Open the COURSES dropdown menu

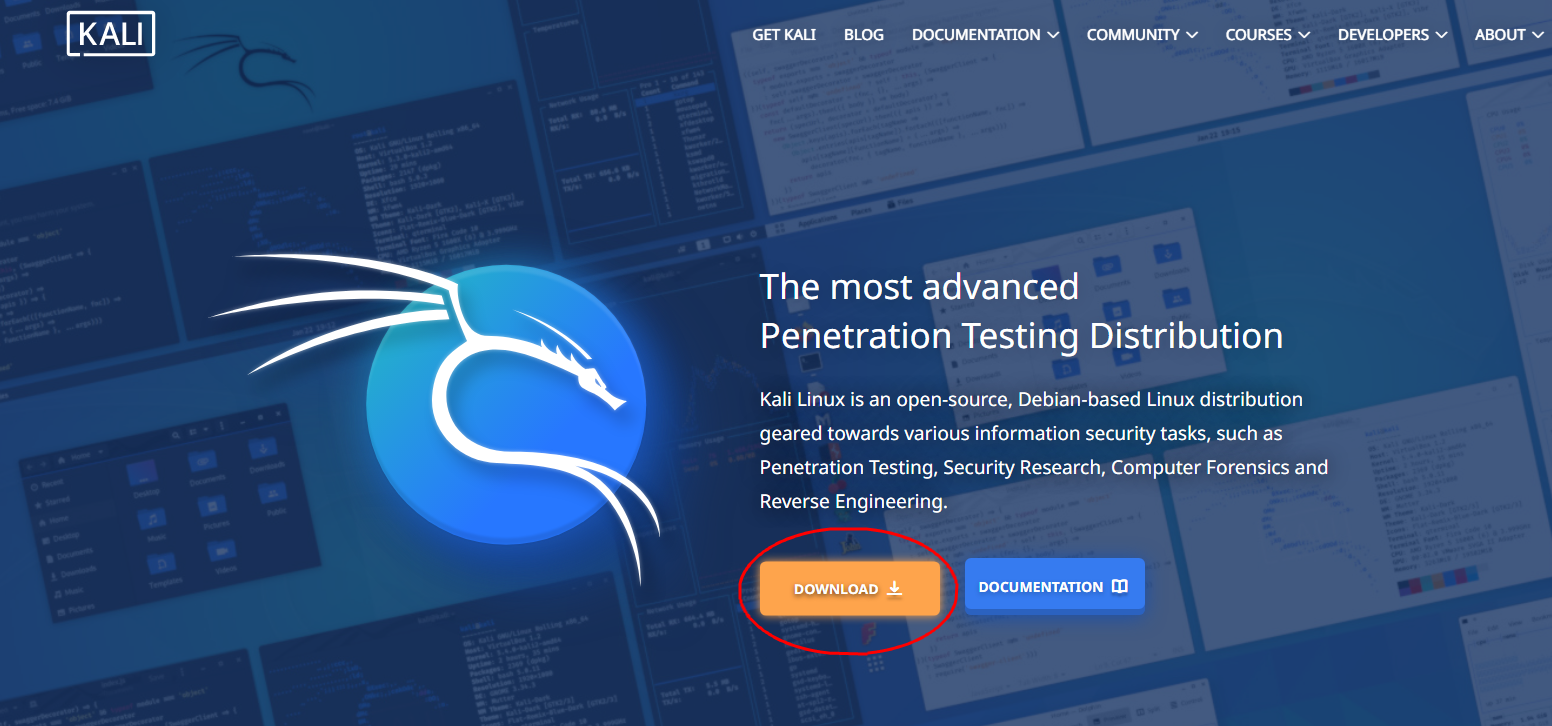pos(1267,35)
